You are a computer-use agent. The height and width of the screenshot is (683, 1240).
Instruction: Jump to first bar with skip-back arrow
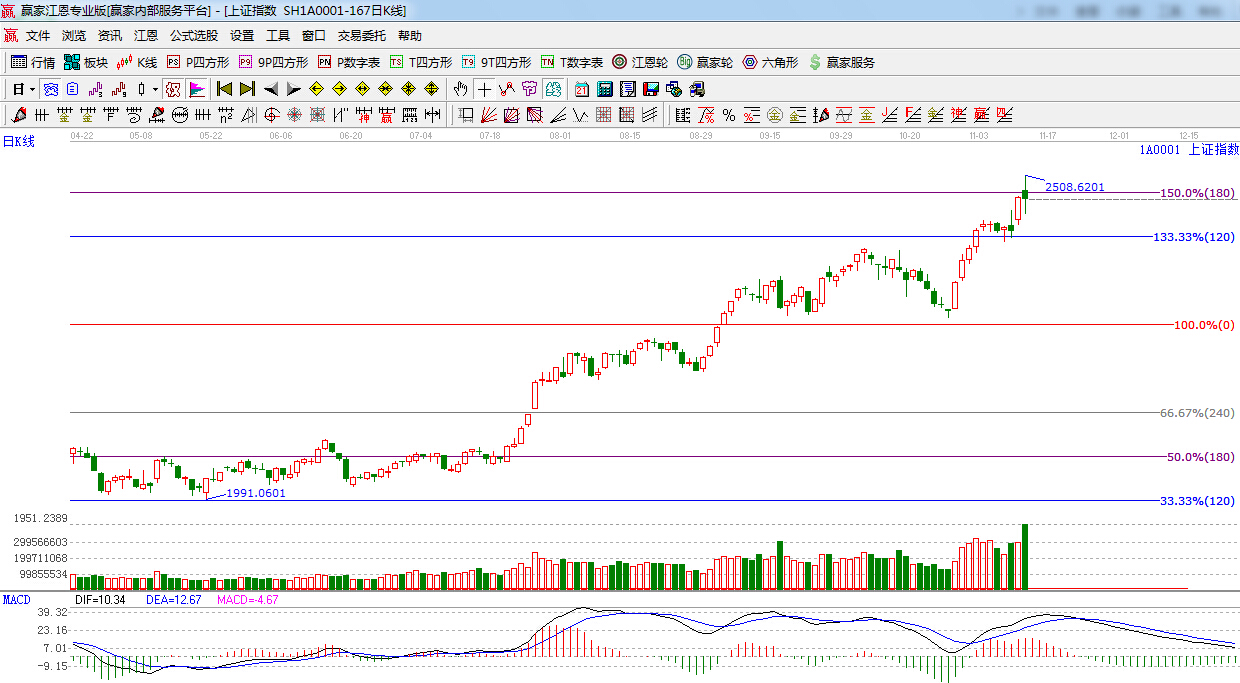pyautogui.click(x=224, y=89)
